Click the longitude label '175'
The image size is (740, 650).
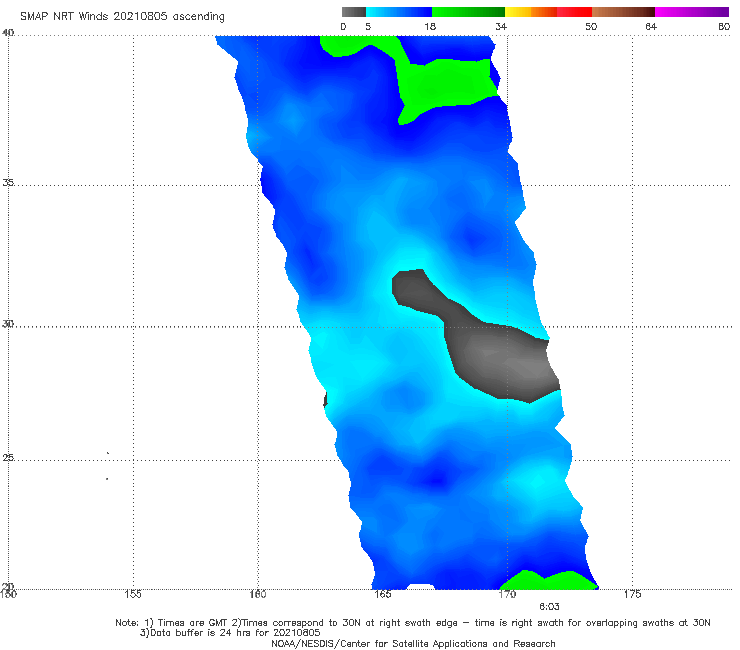tap(632, 594)
